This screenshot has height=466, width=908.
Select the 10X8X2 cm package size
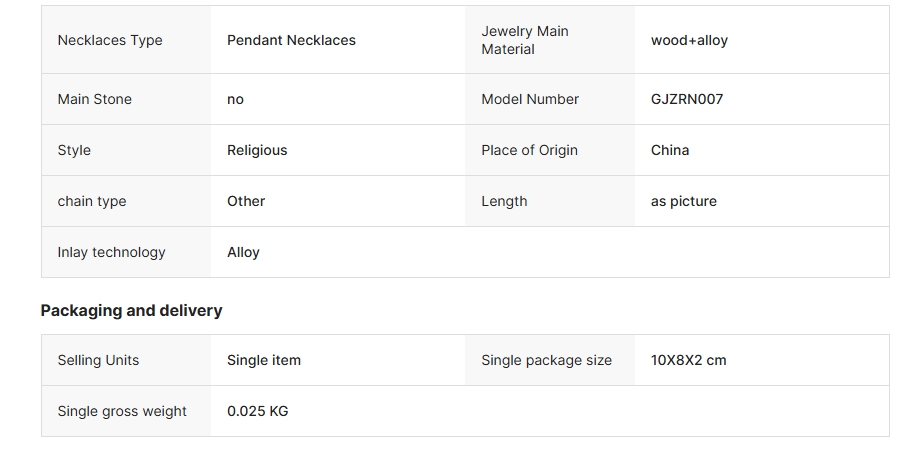click(689, 360)
